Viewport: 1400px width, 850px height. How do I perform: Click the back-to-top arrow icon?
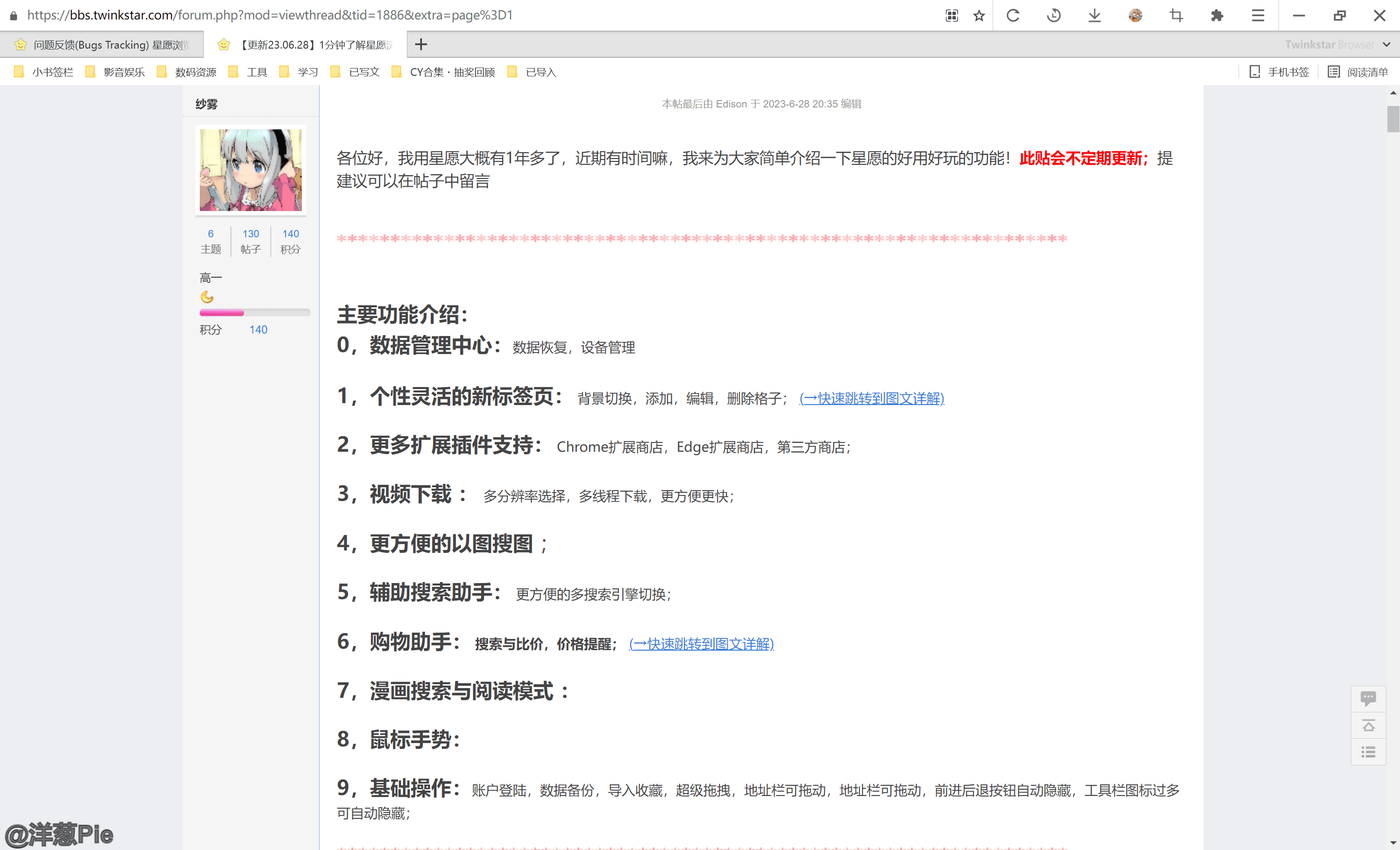click(x=1368, y=725)
